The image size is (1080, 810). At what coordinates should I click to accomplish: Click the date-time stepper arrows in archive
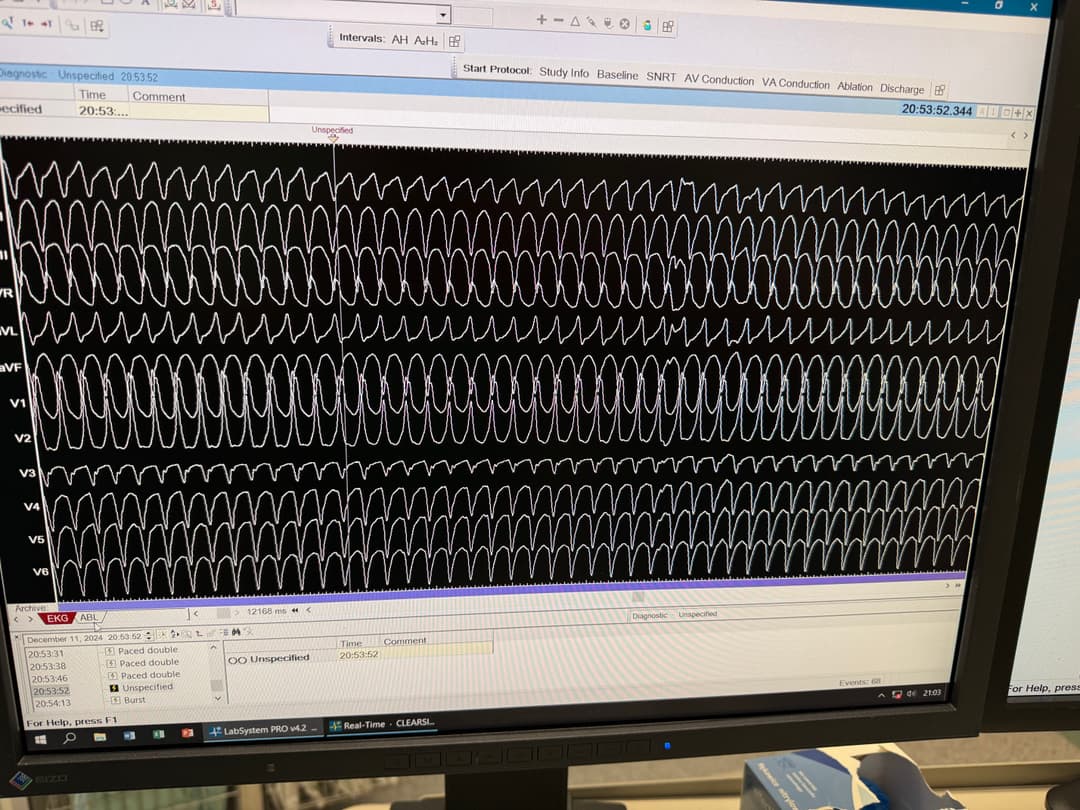tap(149, 636)
